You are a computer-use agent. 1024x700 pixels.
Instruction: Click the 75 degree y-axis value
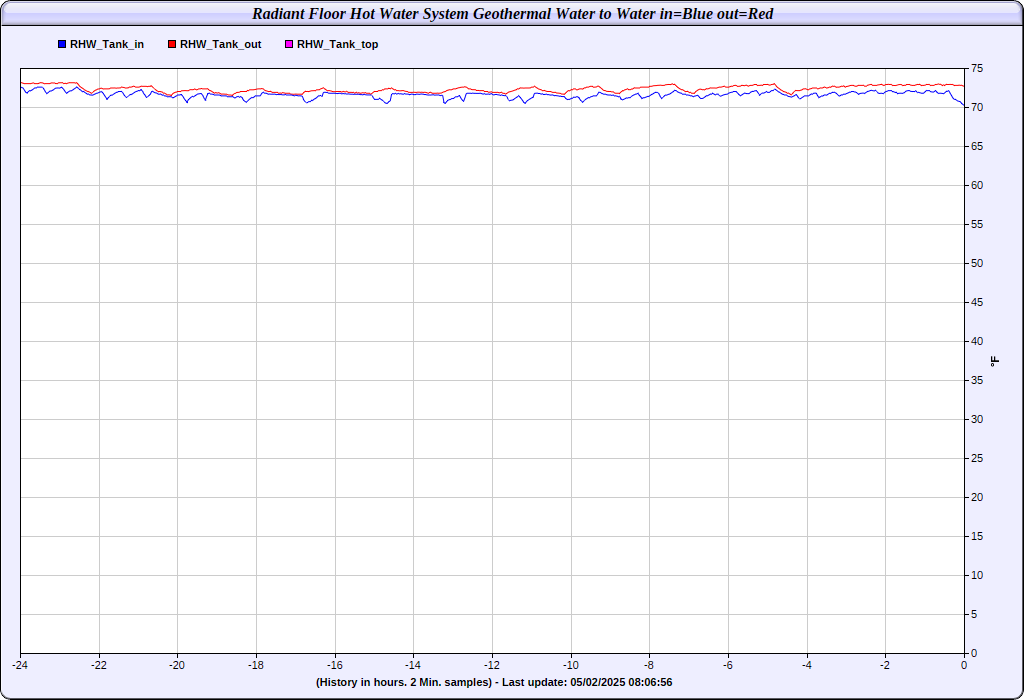[x=977, y=69]
